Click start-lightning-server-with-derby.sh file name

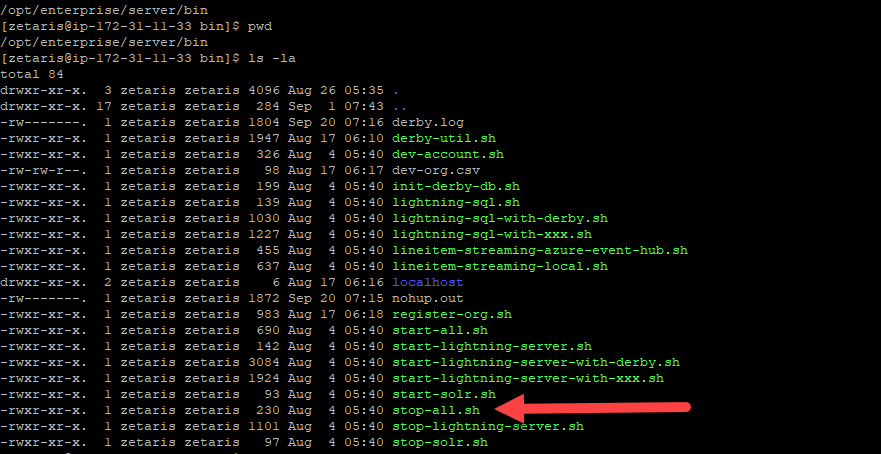(x=536, y=362)
